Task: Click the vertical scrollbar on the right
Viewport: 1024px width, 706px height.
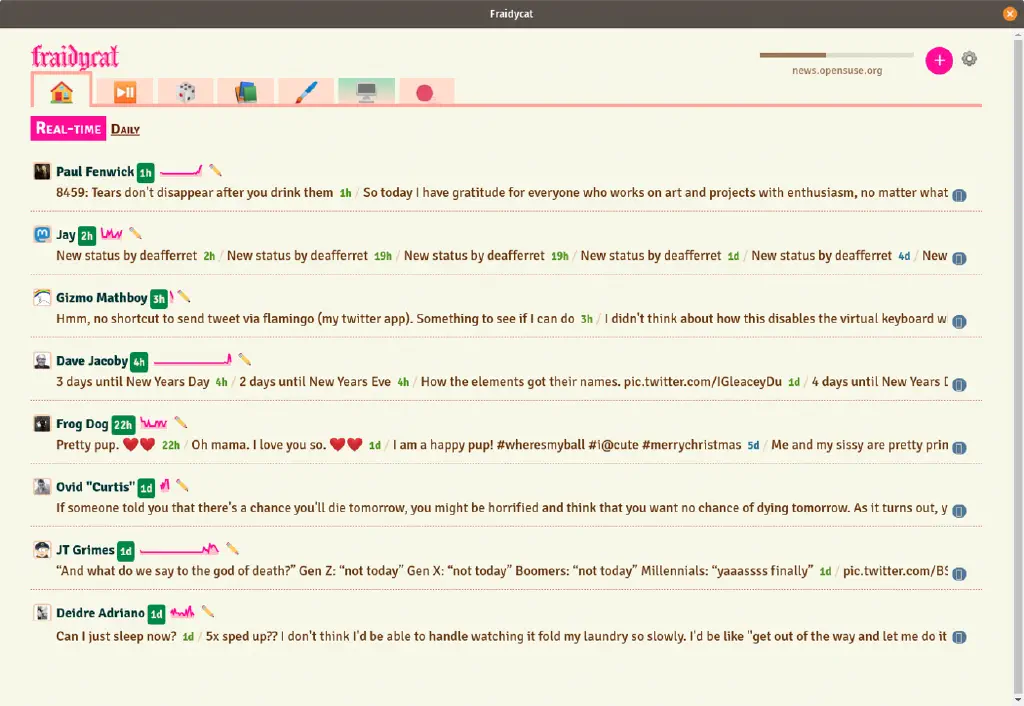Action: coord(1019,366)
